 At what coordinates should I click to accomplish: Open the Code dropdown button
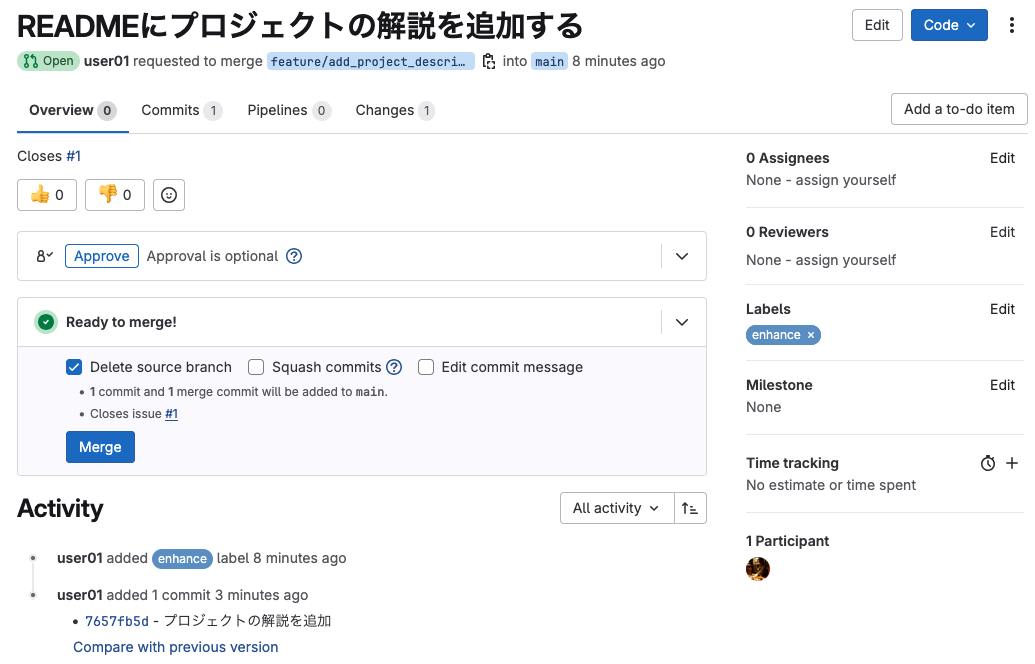point(949,25)
